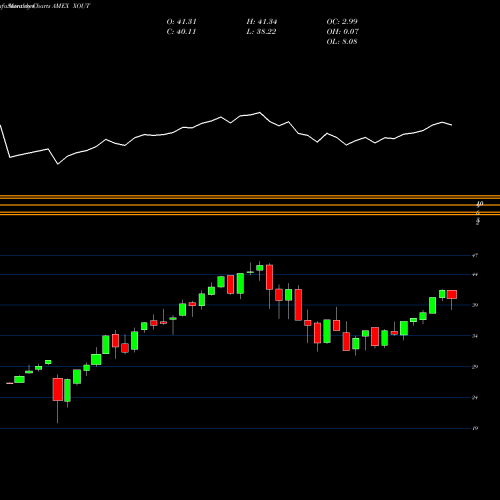Click the 'OH: 0.07' reading
The height and width of the screenshot is (500, 500).
(342, 32)
